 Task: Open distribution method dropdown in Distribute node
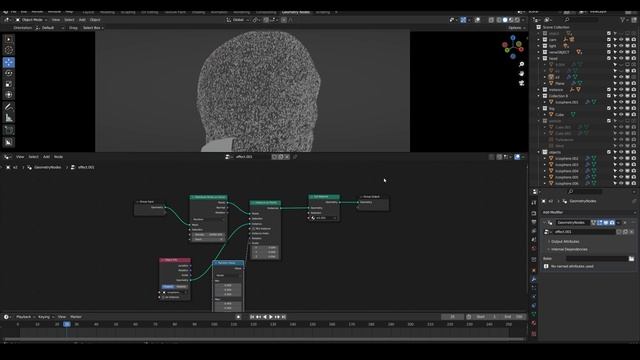[x=208, y=219]
